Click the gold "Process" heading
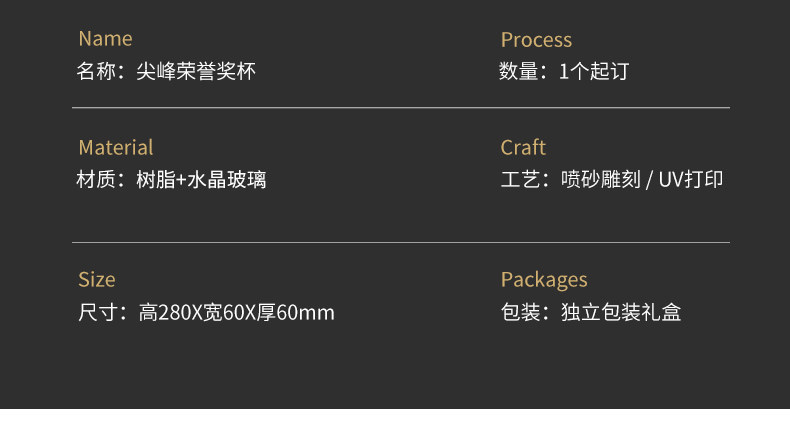This screenshot has width=790, height=438. 536,39
